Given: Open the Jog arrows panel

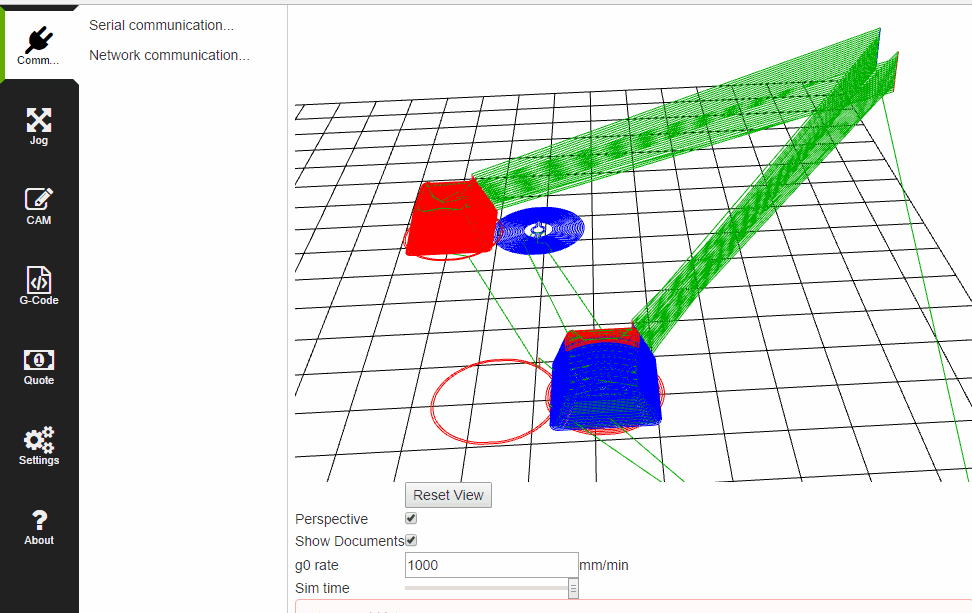Looking at the screenshot, I should [x=39, y=126].
